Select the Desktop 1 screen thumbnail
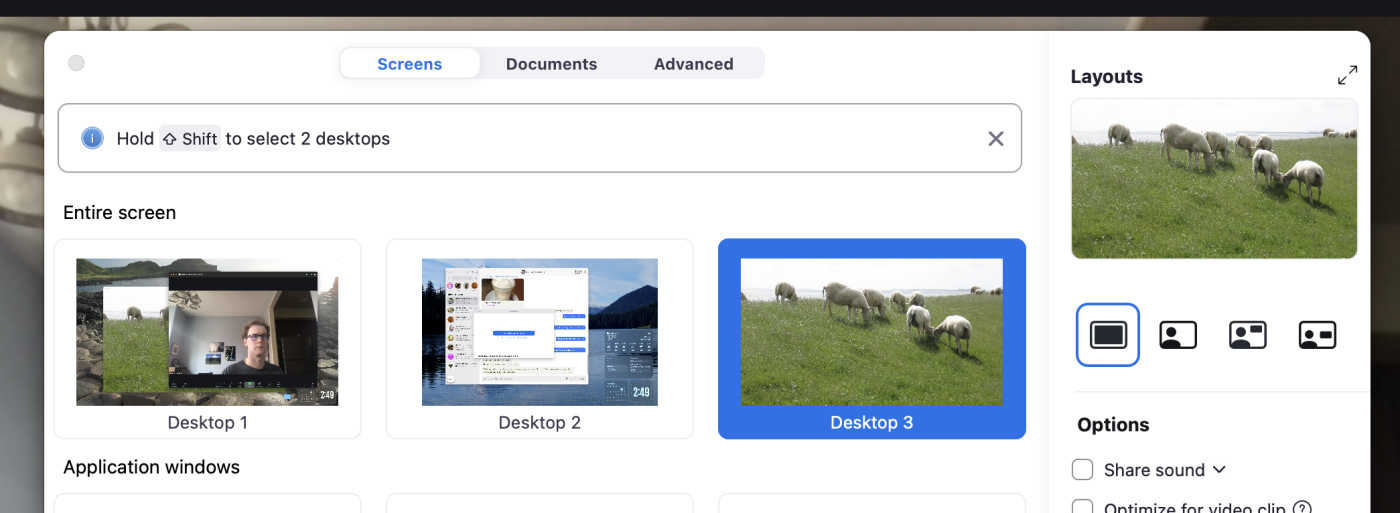1400x513 pixels. (x=207, y=333)
